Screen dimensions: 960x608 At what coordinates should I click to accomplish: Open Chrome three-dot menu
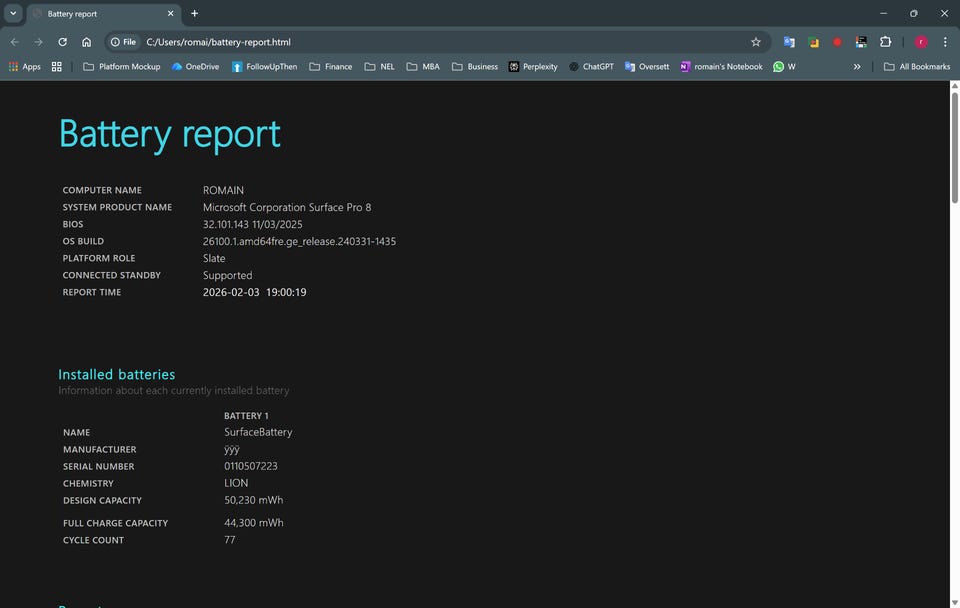[x=945, y=42]
